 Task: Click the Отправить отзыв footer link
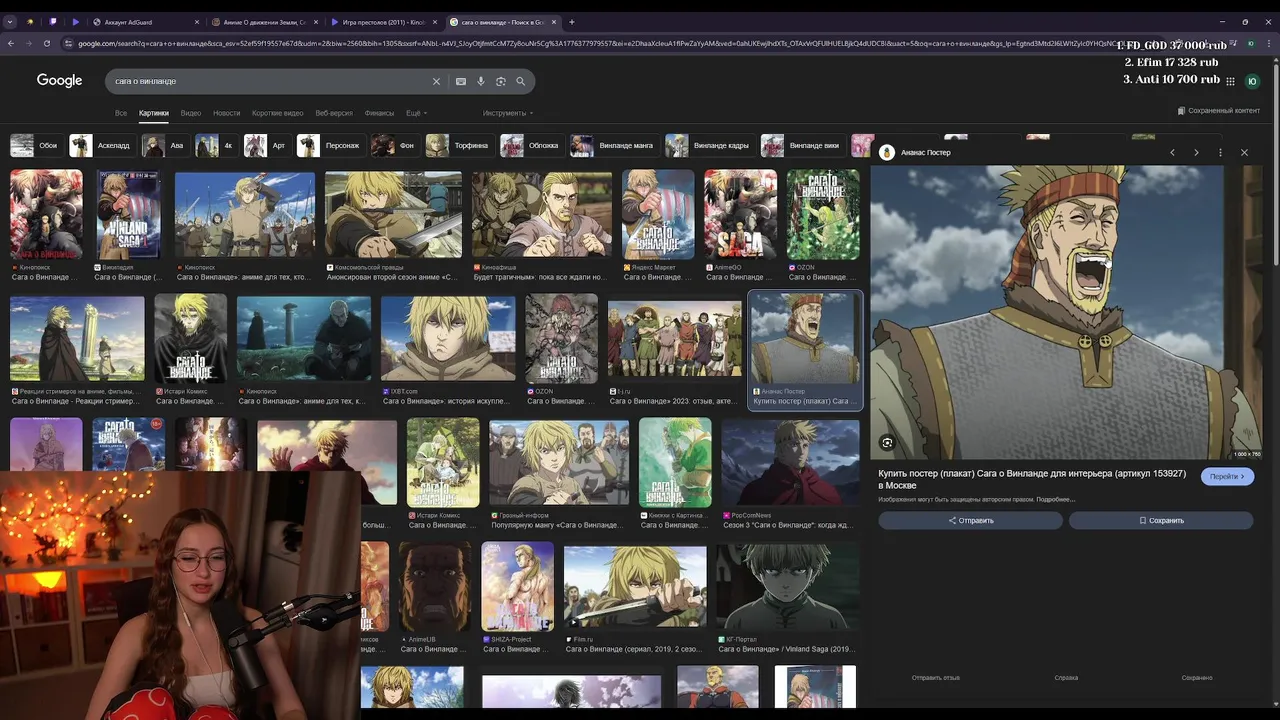(936, 678)
